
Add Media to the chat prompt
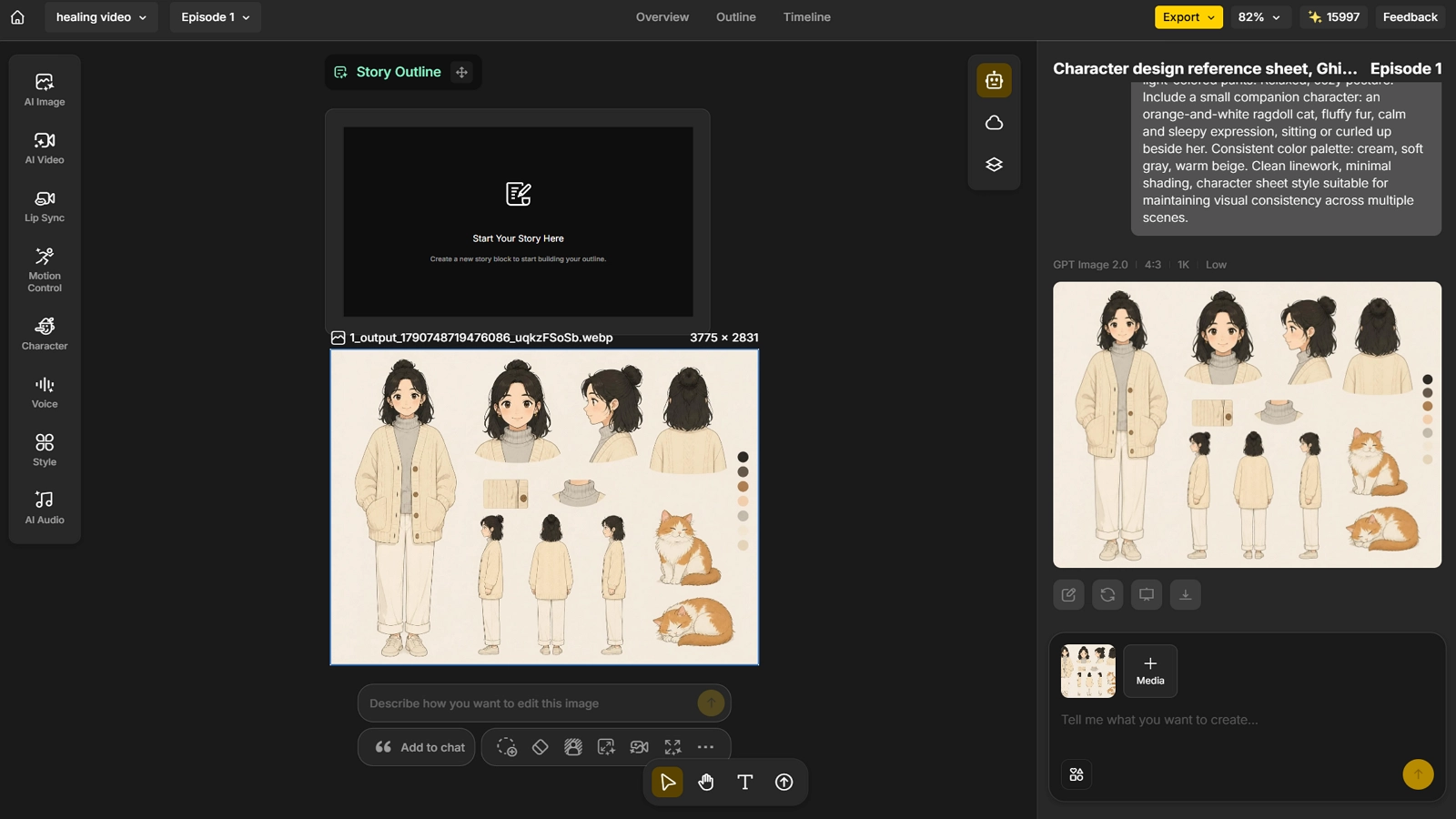click(x=1150, y=671)
